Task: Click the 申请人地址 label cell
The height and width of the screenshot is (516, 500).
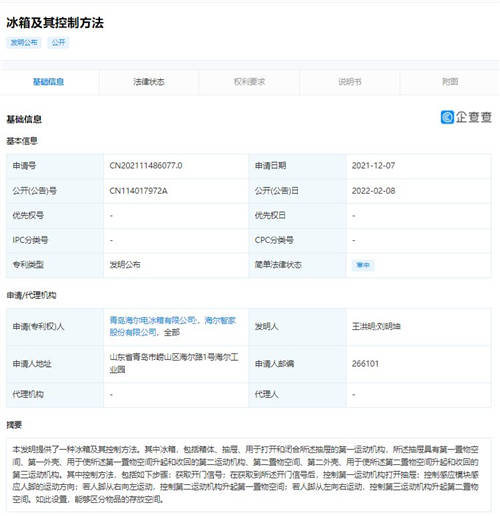Action: 55,364
